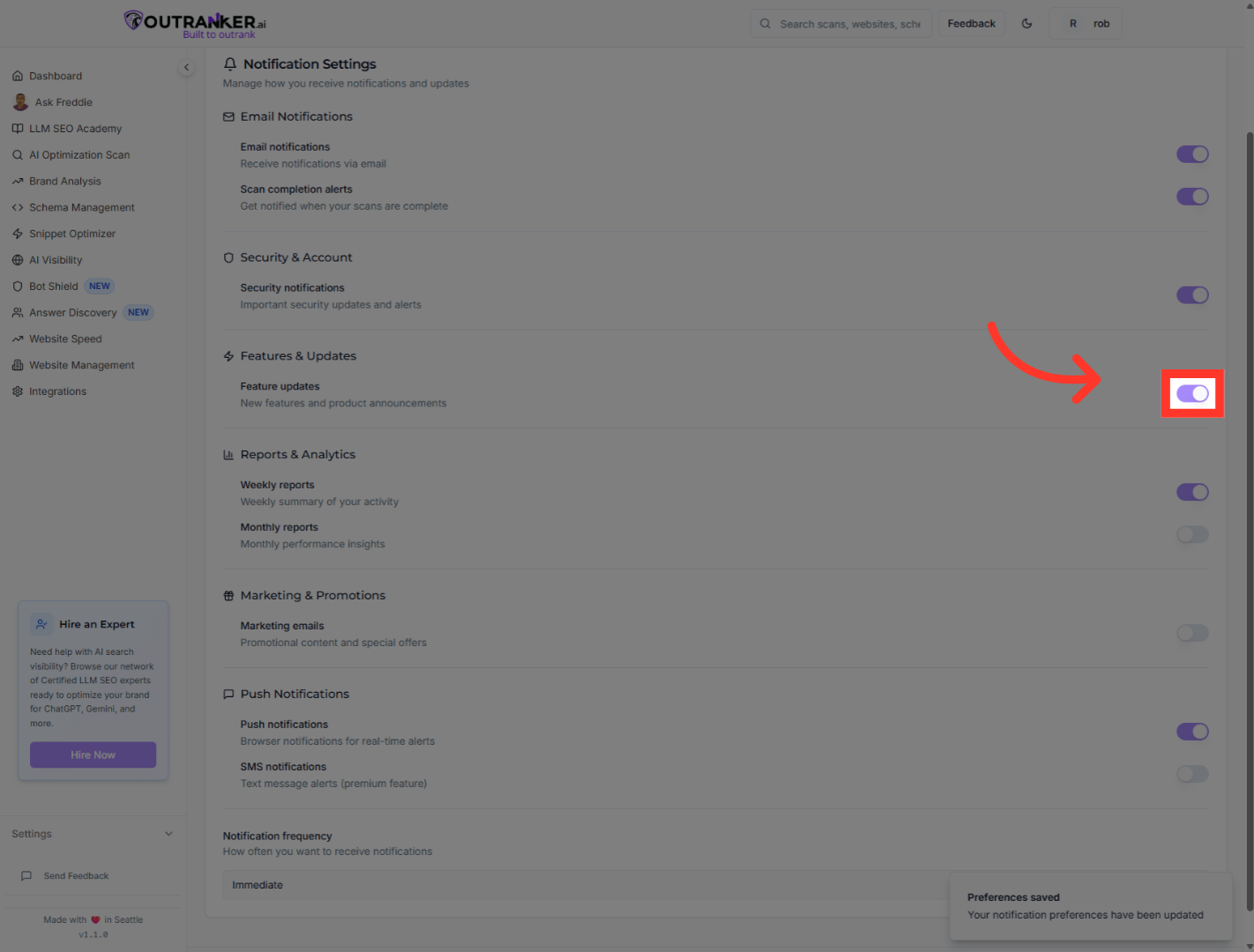The height and width of the screenshot is (952, 1254).
Task: Disable the Feature updates toggle
Action: (1192, 394)
